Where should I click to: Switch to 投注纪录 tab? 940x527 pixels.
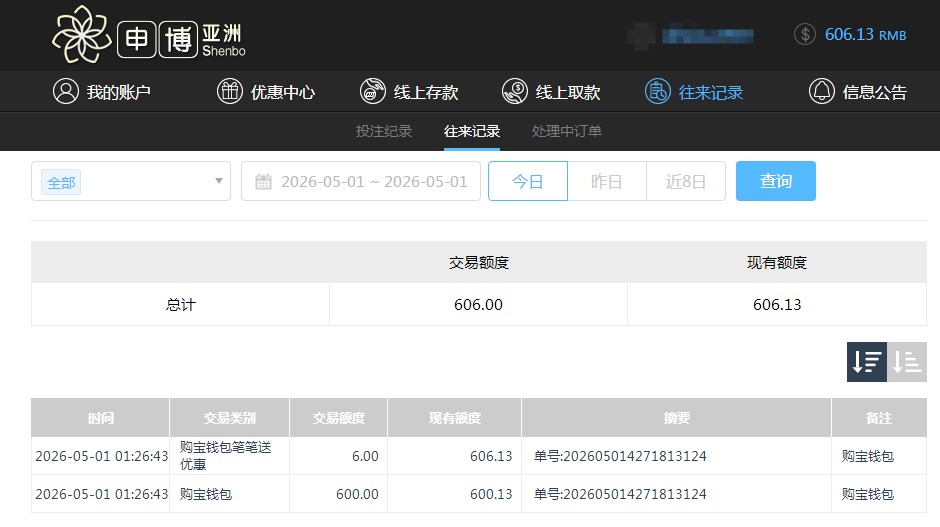tap(384, 131)
